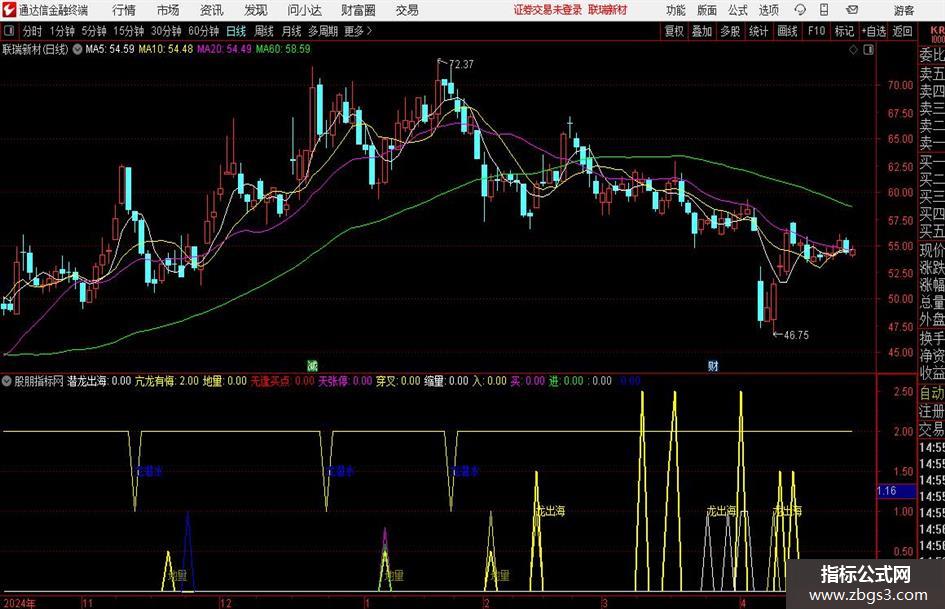Click the 多股 multi-stock button

(x=730, y=31)
